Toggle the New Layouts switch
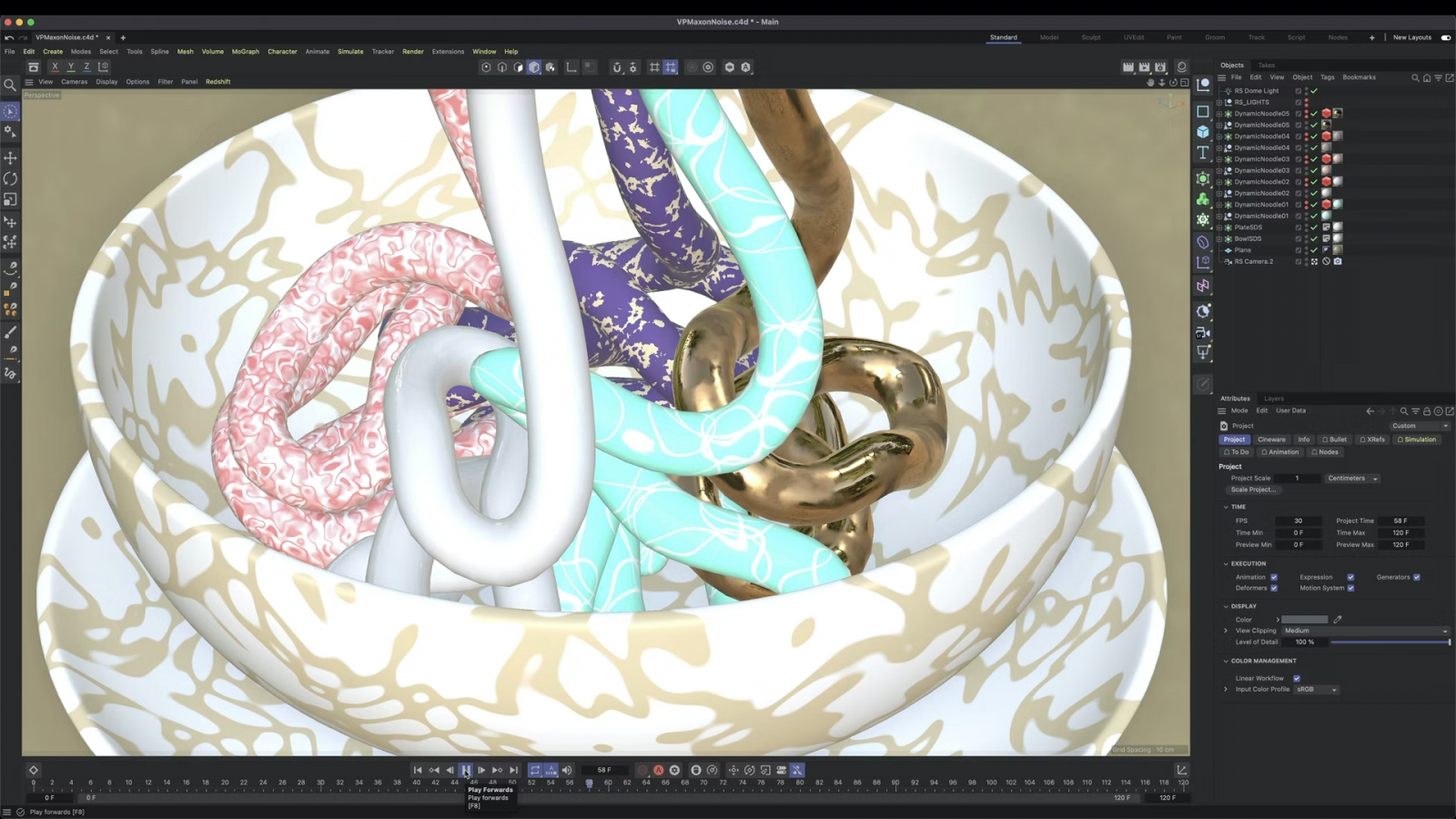Screen dimensions: 1456x819 click(x=1446, y=37)
